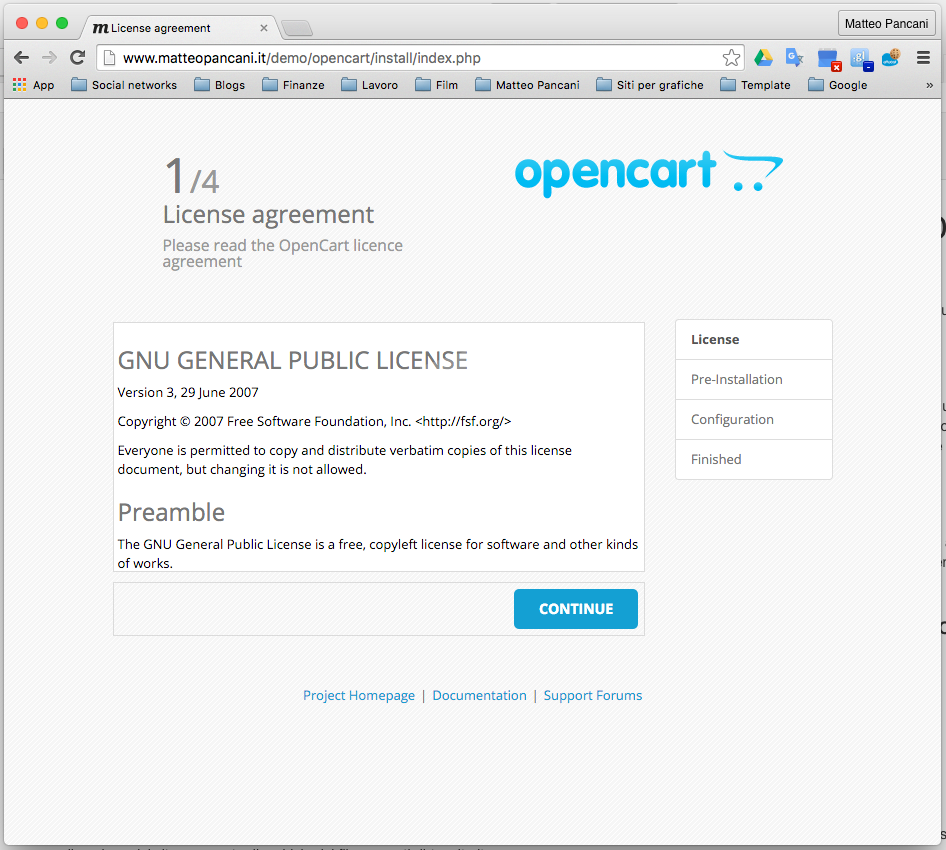Expand the bookmarks overflow chevron
The width and height of the screenshot is (946, 850).
(929, 85)
